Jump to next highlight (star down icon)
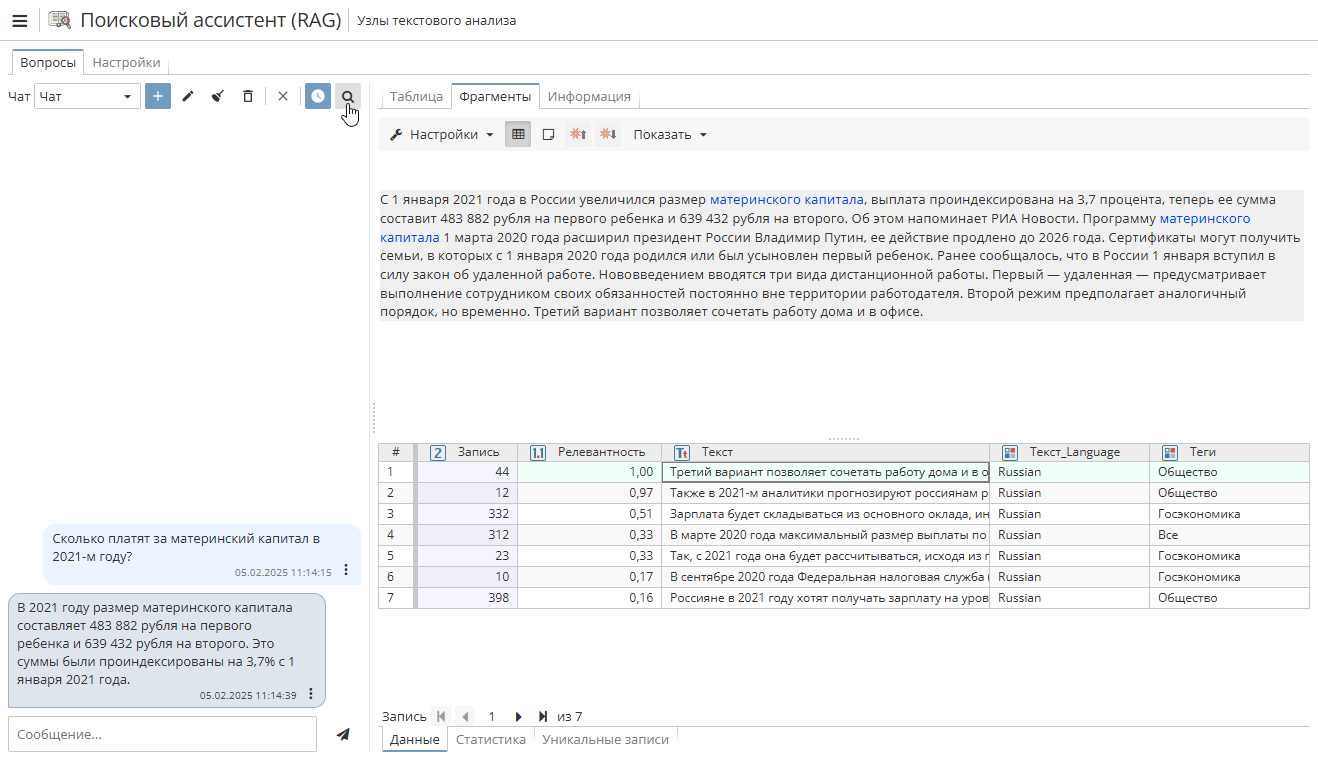Image resolution: width=1318 pixels, height=760 pixels. (608, 134)
